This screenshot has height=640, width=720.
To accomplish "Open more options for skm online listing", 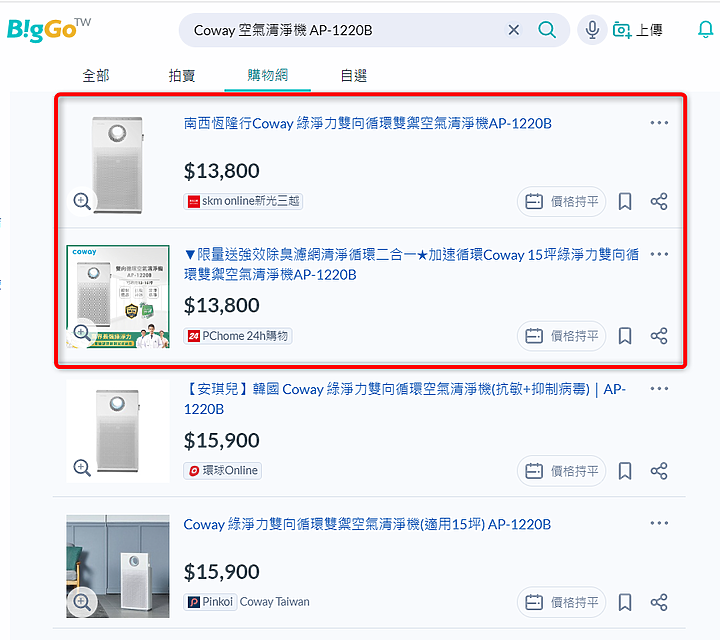I will [659, 123].
